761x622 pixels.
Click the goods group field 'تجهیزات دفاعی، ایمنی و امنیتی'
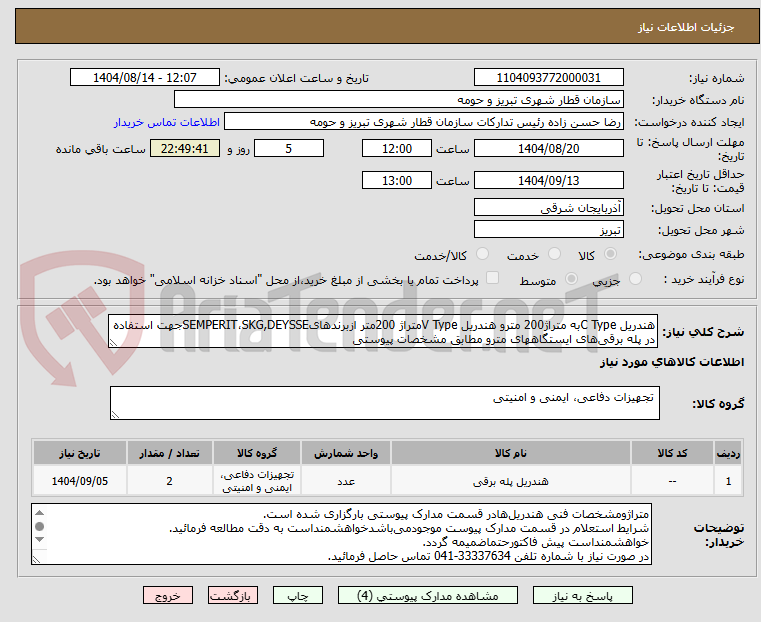(384, 403)
